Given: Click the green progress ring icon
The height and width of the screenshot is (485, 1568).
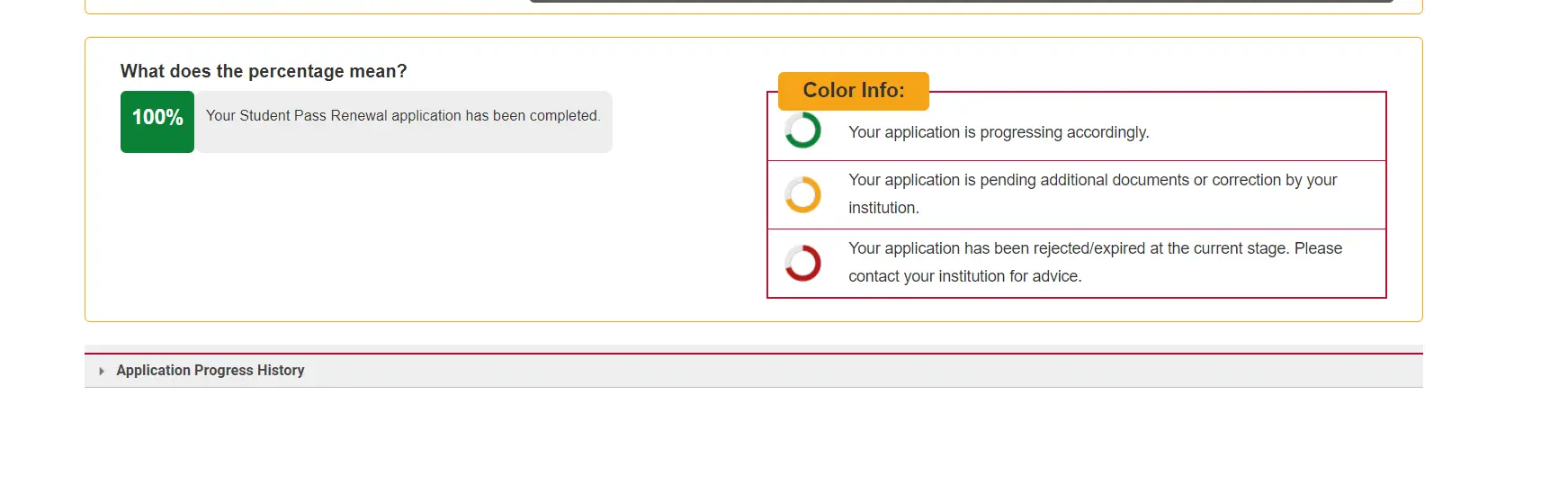Looking at the screenshot, I should pyautogui.click(x=802, y=130).
